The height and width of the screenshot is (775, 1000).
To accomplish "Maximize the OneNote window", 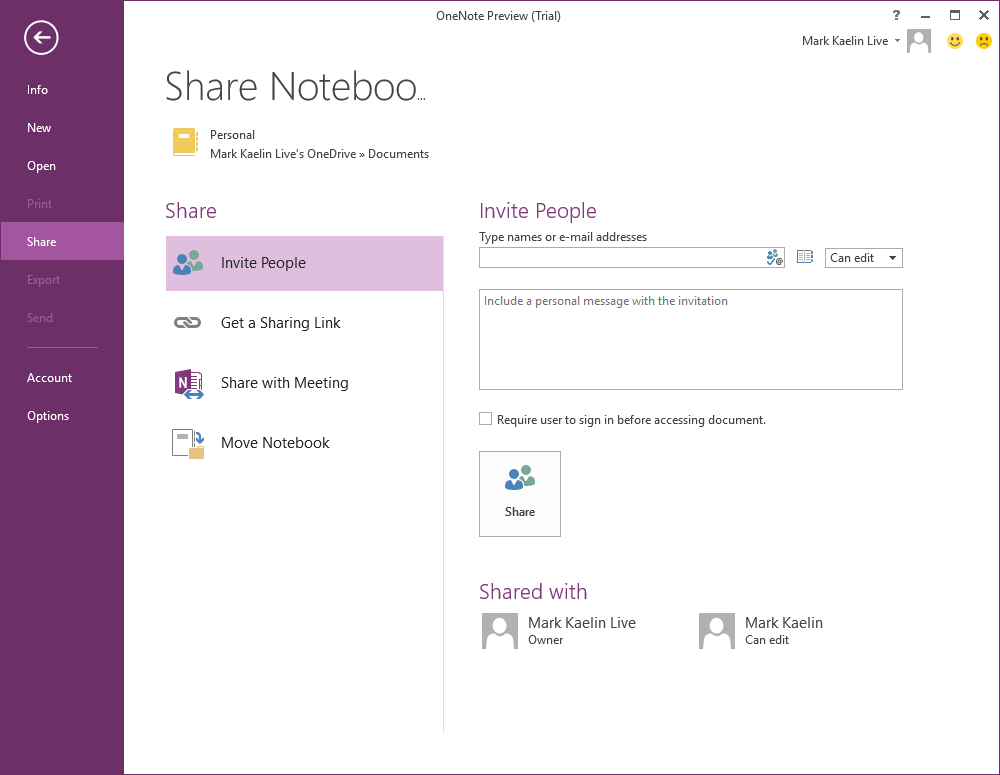I will coord(954,15).
